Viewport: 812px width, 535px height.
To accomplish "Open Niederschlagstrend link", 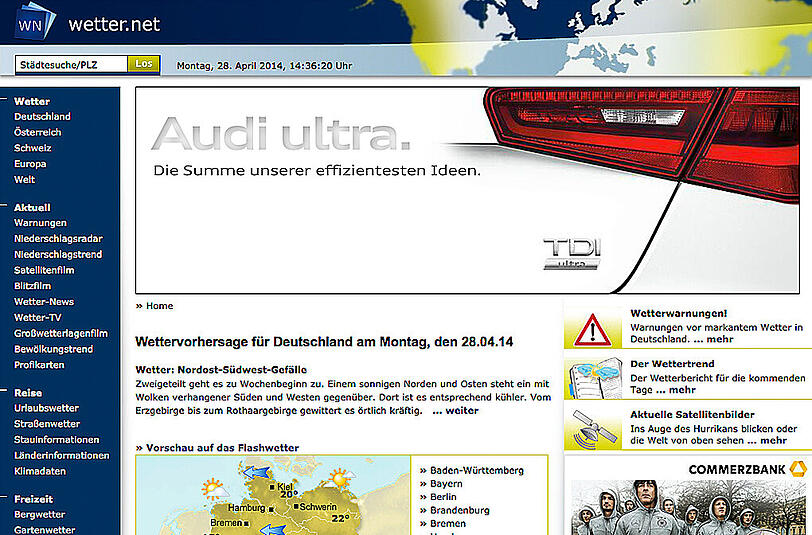I will point(58,254).
